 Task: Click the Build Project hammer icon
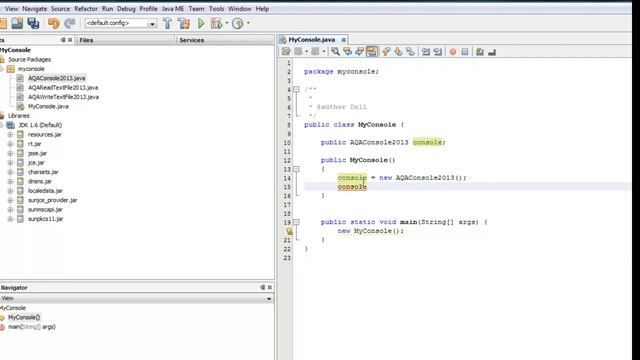[167, 23]
